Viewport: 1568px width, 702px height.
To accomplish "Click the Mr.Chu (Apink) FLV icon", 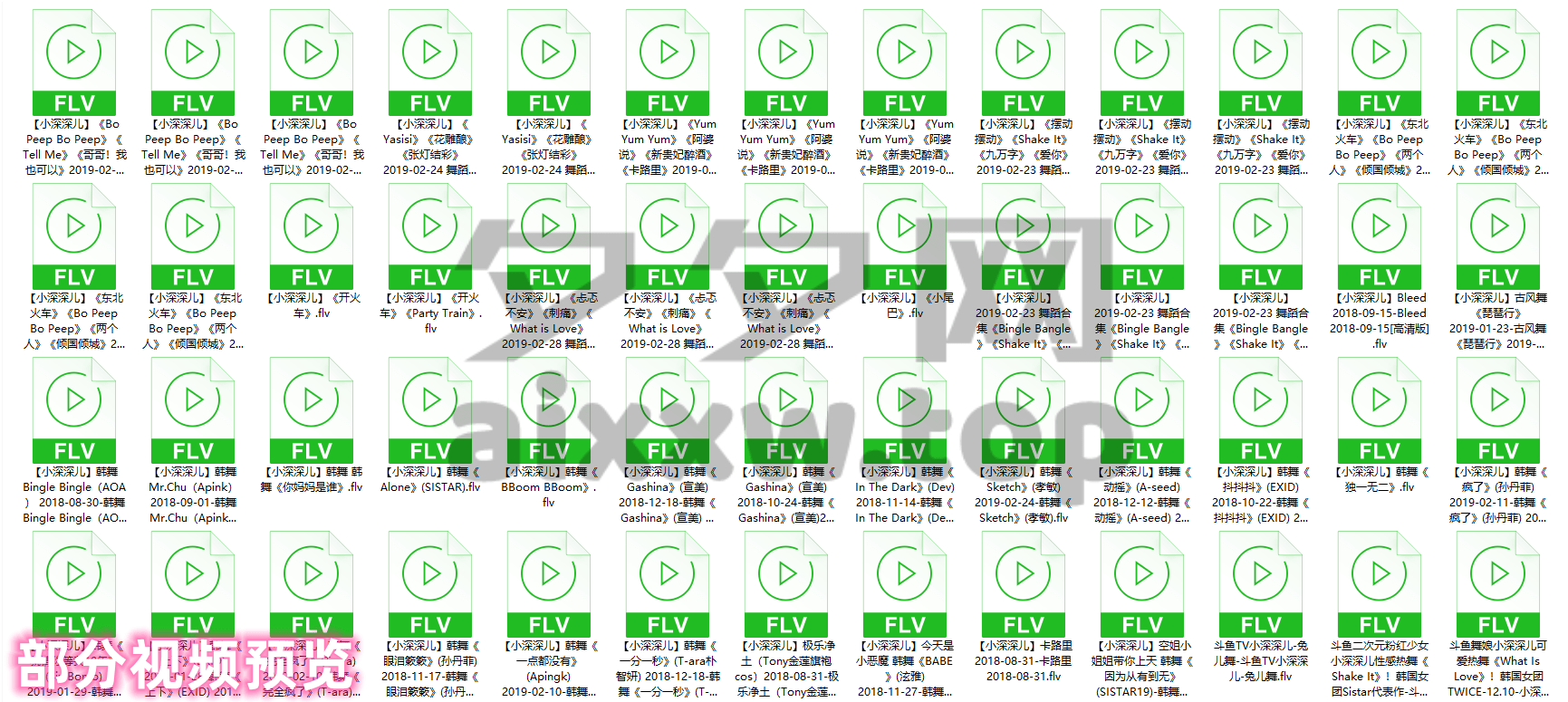I will pos(193,410).
